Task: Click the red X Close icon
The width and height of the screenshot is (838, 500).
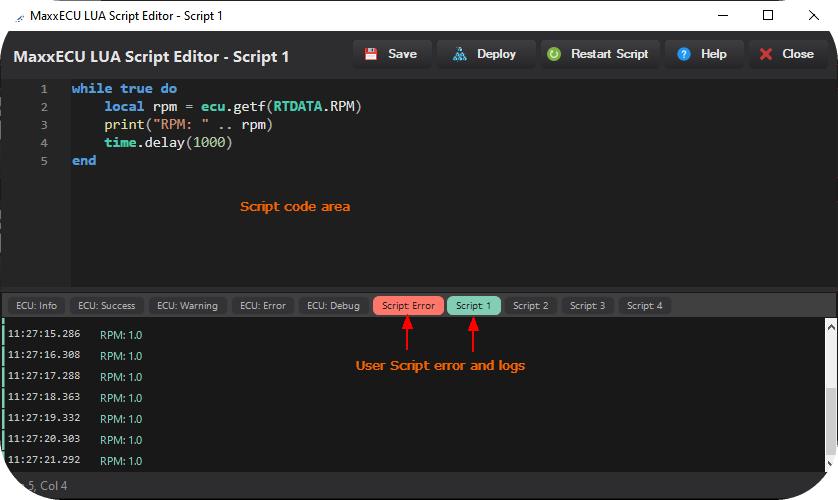Action: (x=766, y=54)
